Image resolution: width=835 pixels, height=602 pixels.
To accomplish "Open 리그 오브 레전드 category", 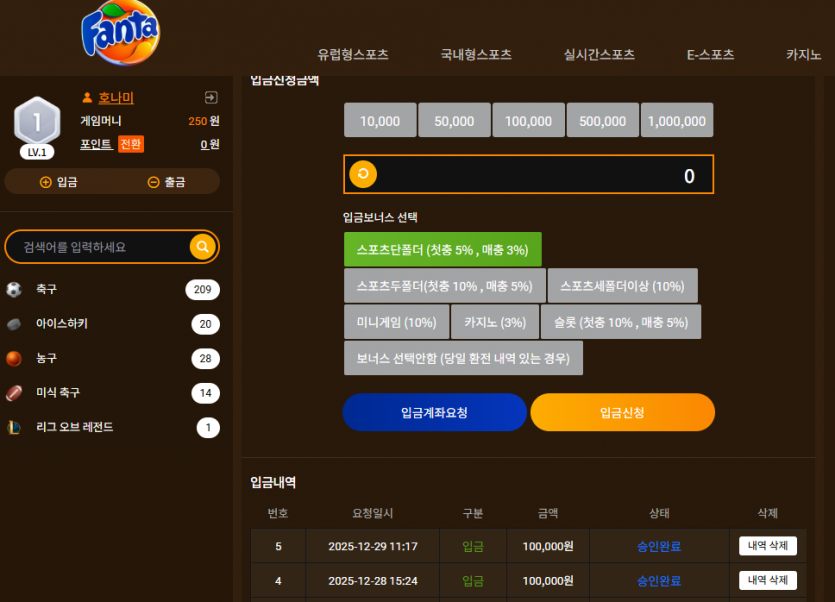I will pyautogui.click(x=112, y=427).
